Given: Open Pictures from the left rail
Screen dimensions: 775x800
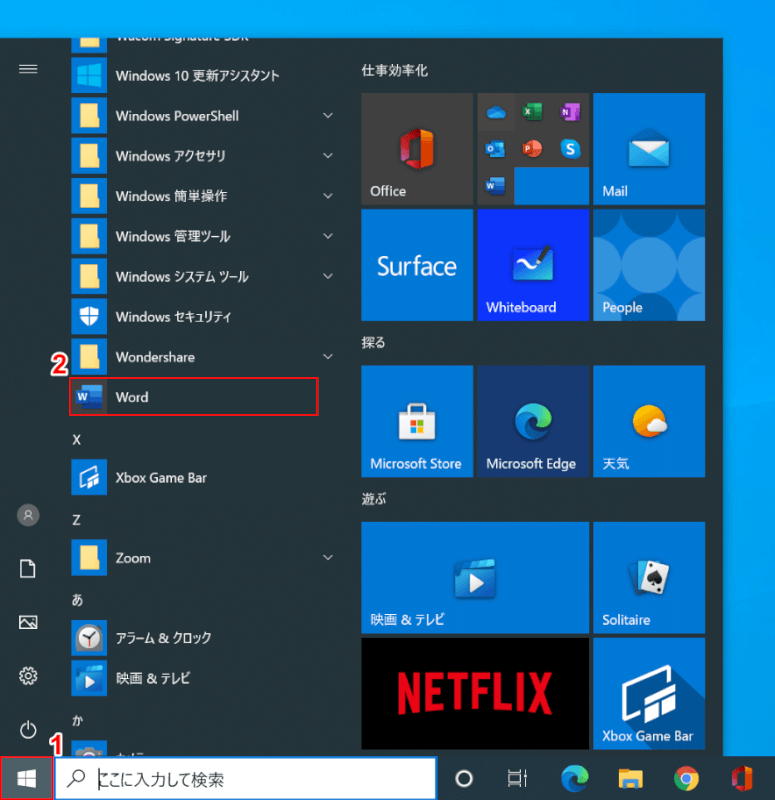Looking at the screenshot, I should coord(28,622).
